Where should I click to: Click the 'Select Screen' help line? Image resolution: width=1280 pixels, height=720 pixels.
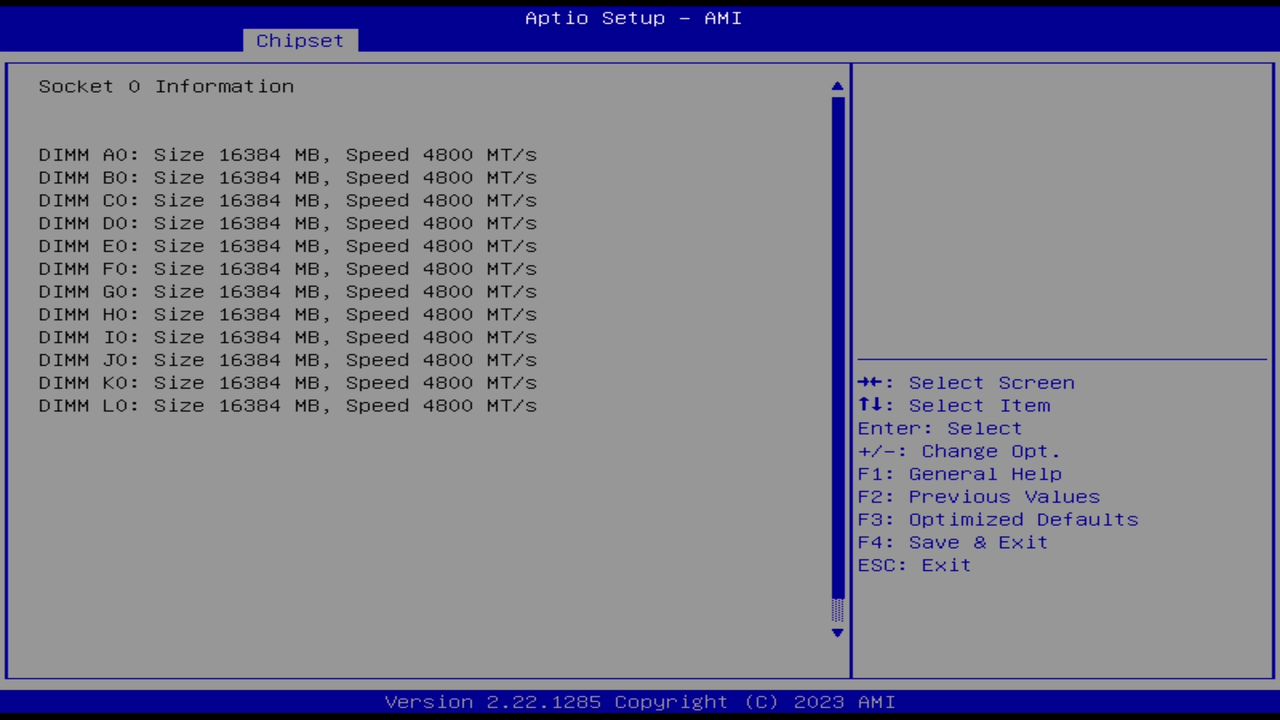(966, 383)
